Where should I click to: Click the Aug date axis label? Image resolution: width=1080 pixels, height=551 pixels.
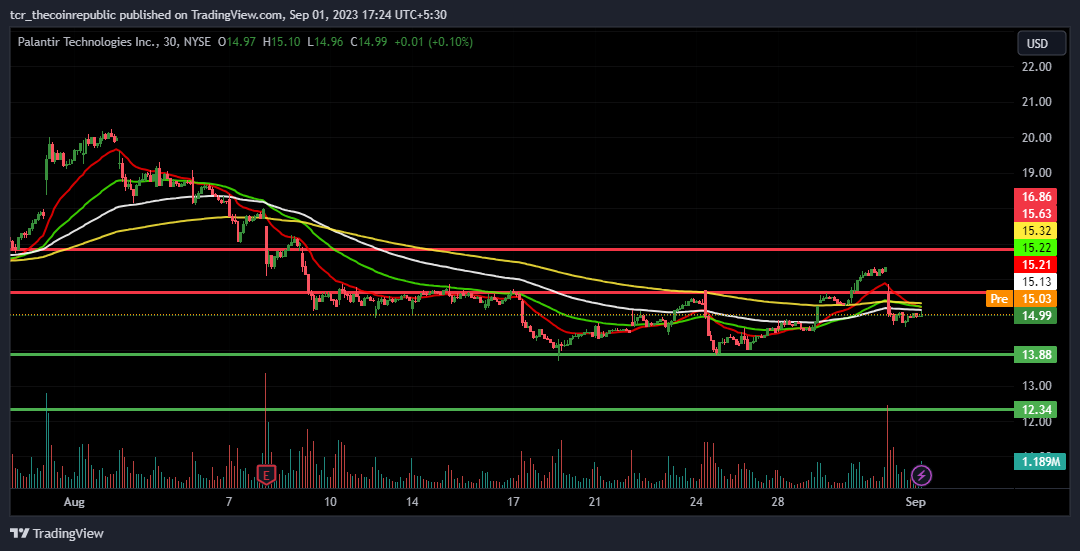coord(74,502)
